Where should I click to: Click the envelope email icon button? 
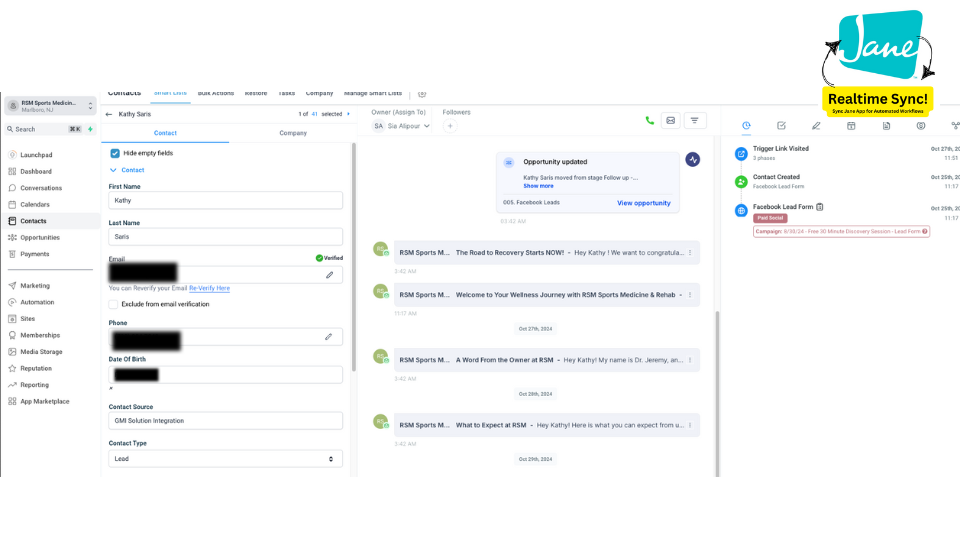(670, 121)
